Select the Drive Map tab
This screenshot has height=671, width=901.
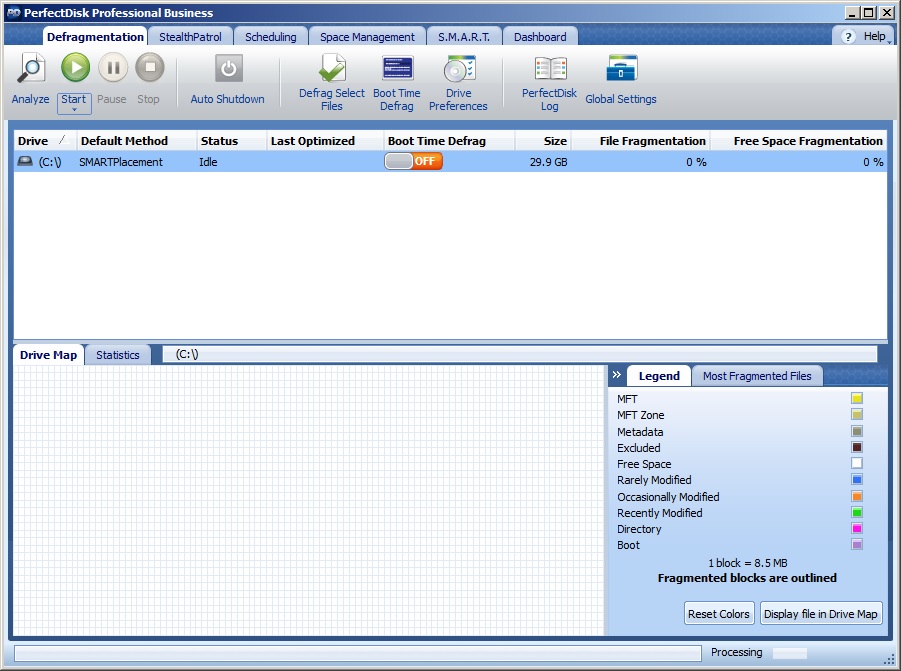click(x=48, y=355)
